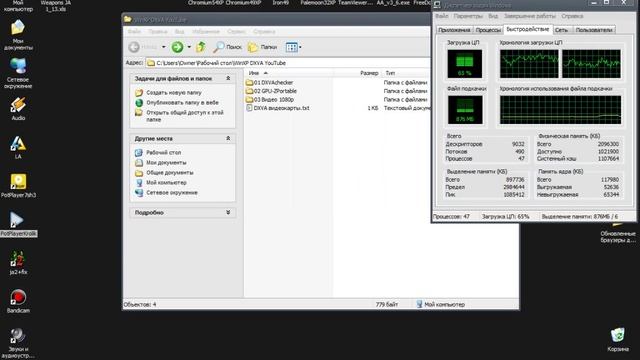Screen dimensions: 640x360
Task: Switch to Сеть tab in Task Manager
Action: [562, 30]
